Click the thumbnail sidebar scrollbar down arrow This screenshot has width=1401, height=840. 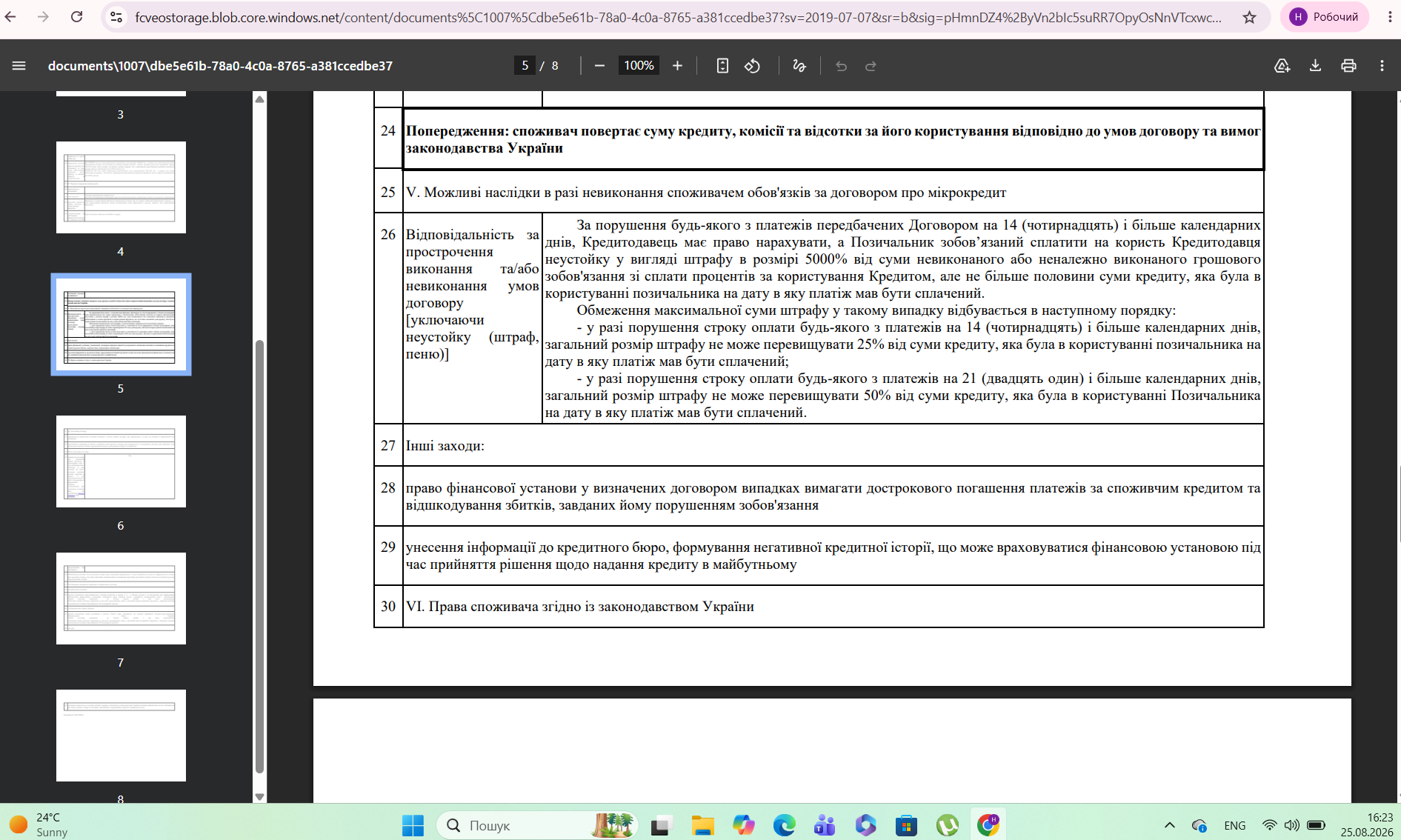click(259, 797)
